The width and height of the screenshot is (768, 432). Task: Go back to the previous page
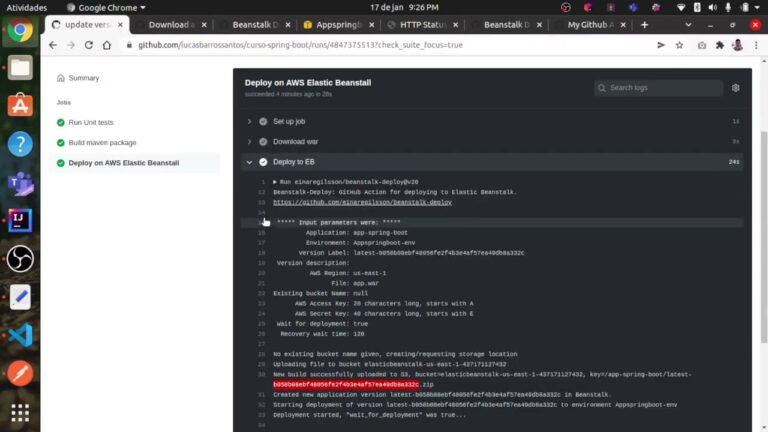click(53, 45)
